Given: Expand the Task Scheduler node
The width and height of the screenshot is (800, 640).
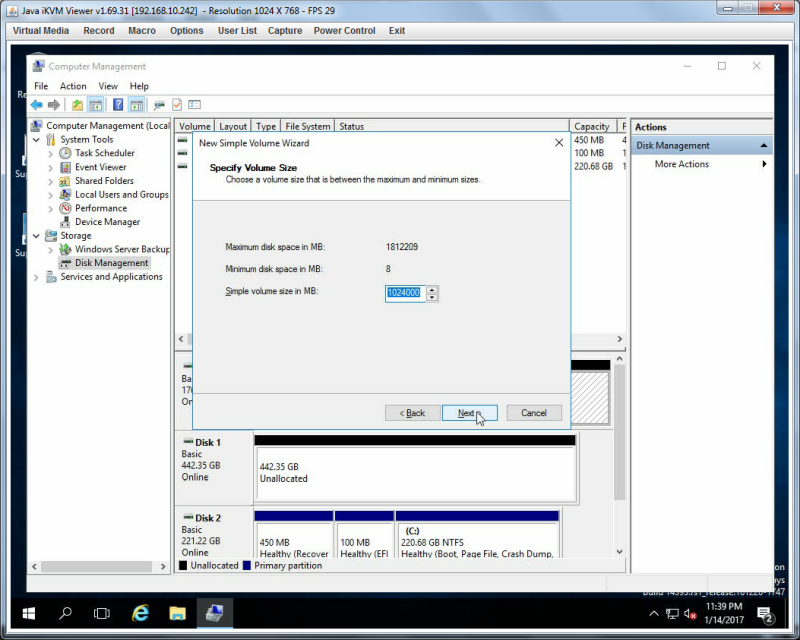Looking at the screenshot, I should (x=50, y=153).
